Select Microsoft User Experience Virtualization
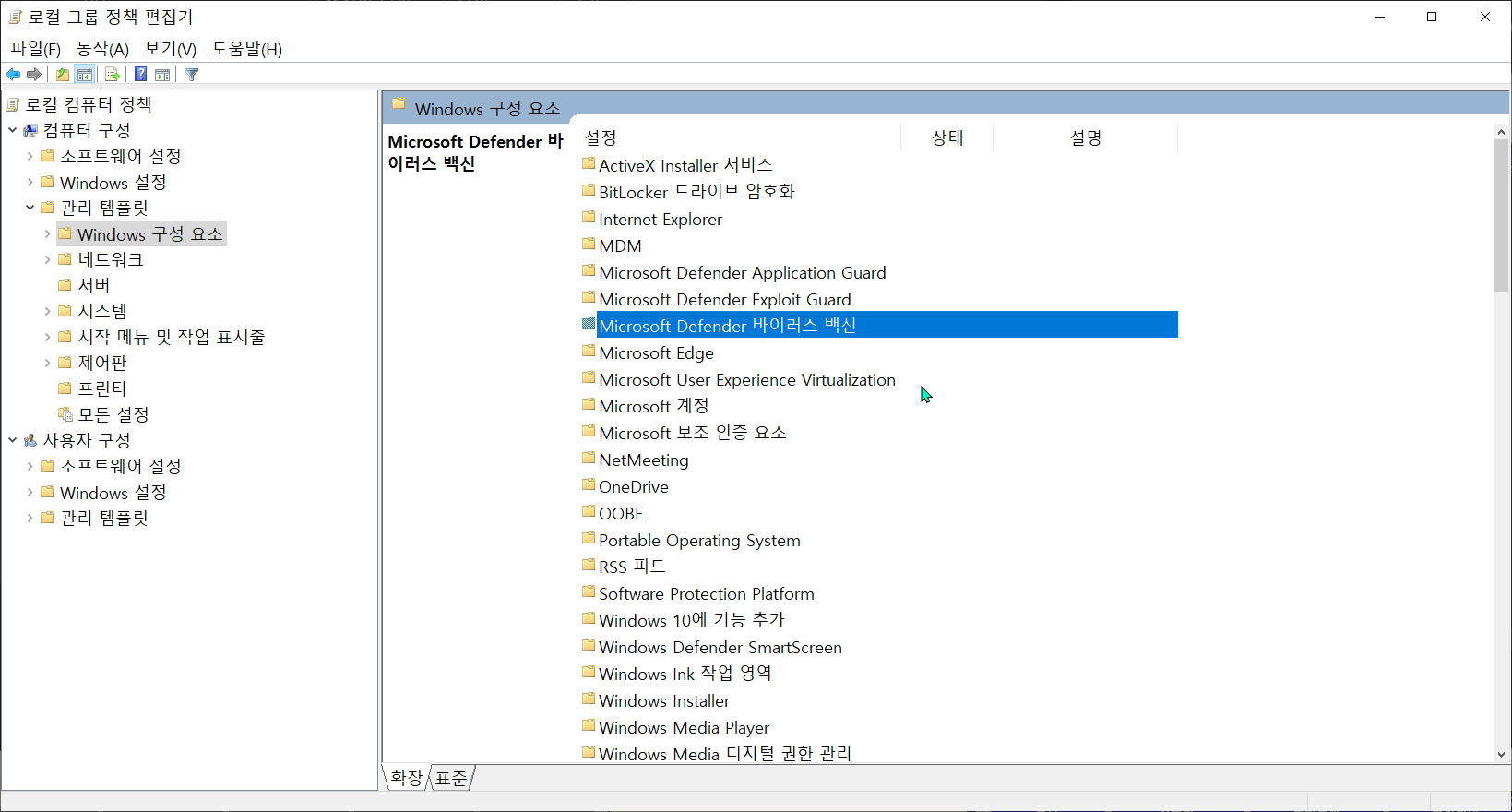This screenshot has width=1512, height=812. (747, 379)
